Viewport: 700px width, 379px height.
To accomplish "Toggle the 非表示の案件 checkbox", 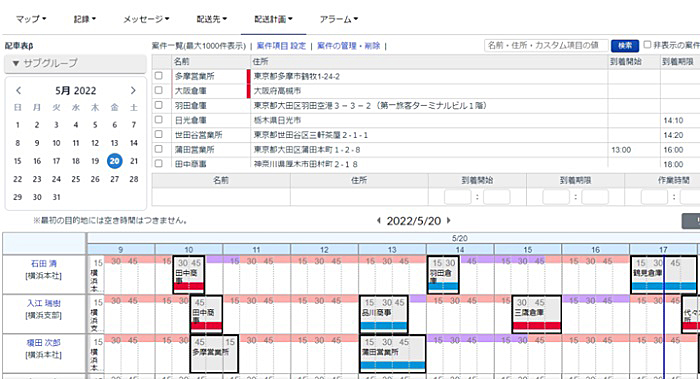I will 647,45.
